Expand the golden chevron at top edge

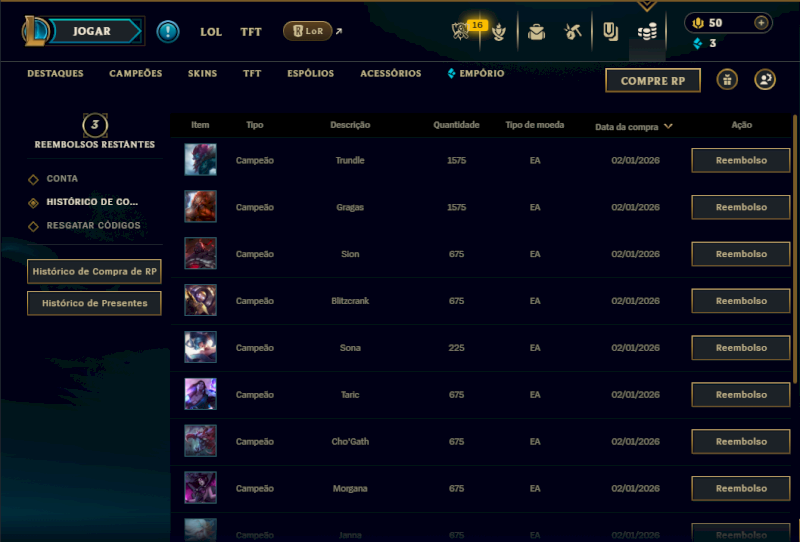click(x=647, y=6)
